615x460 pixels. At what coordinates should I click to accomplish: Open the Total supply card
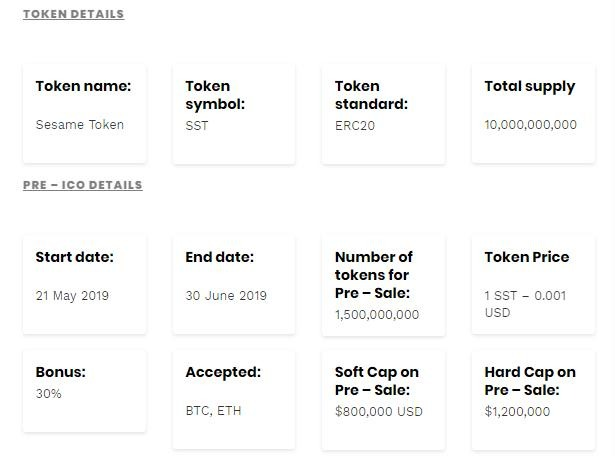(x=533, y=114)
